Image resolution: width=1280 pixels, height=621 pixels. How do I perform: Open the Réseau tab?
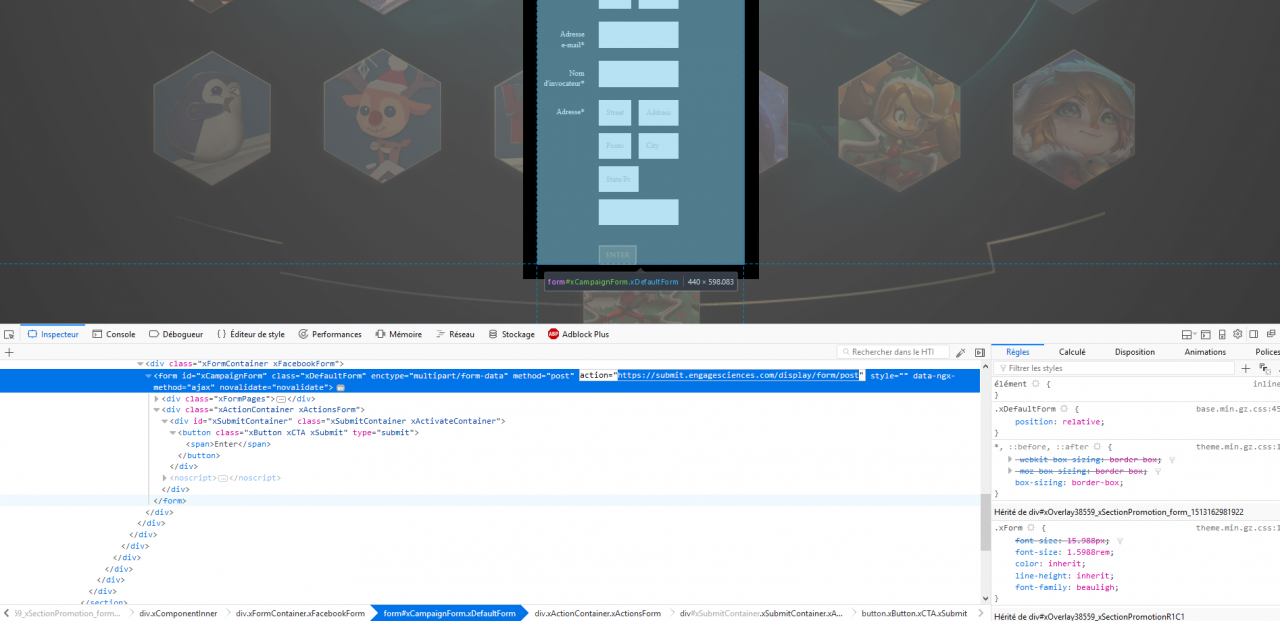[x=455, y=334]
